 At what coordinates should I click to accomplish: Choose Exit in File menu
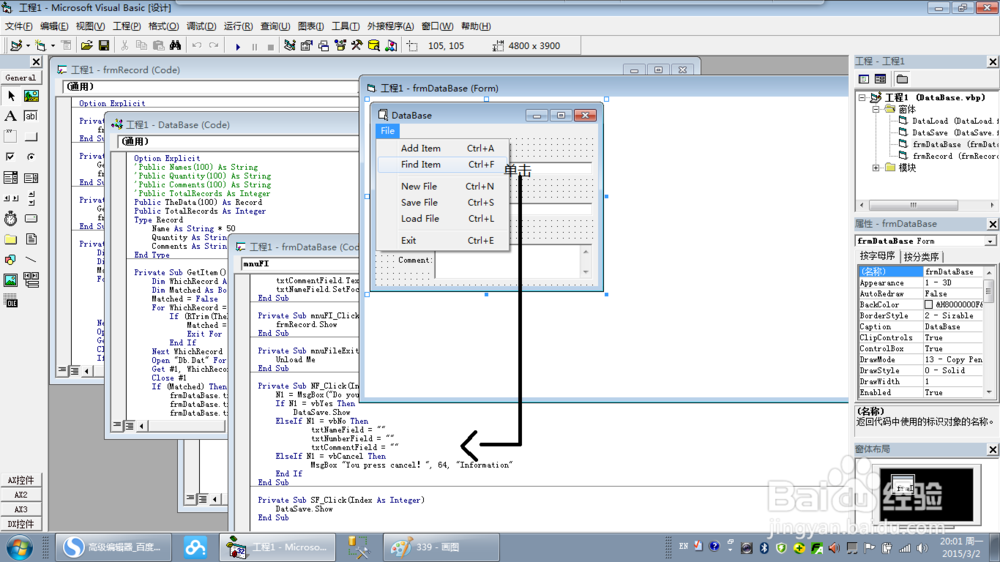tap(443, 240)
